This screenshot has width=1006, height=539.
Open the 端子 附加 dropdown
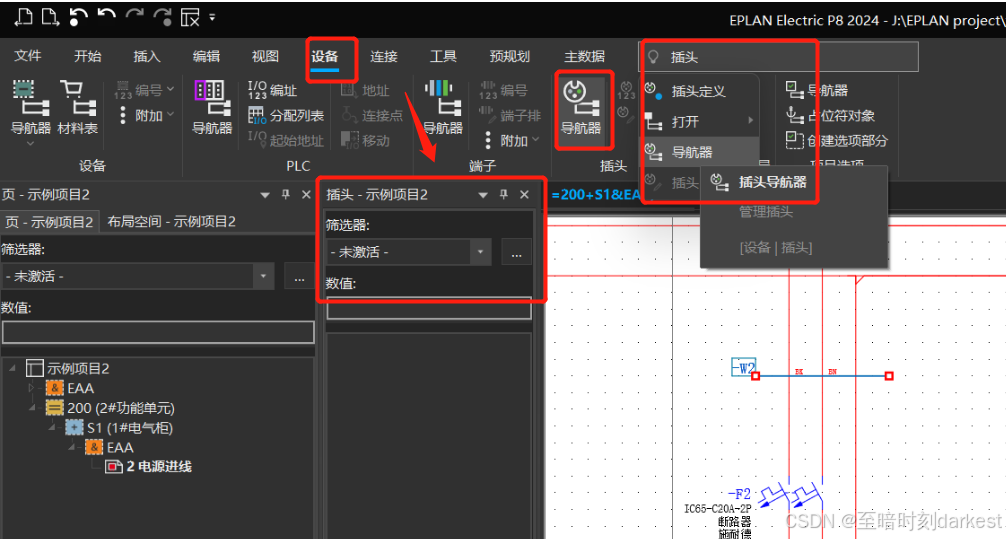[511, 141]
